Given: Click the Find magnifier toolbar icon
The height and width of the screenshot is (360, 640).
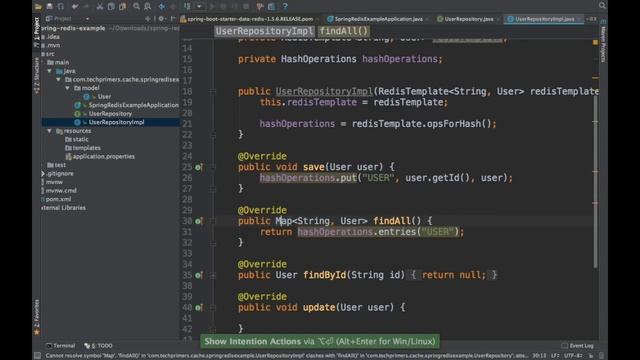Looking at the screenshot, I should tap(136, 6).
